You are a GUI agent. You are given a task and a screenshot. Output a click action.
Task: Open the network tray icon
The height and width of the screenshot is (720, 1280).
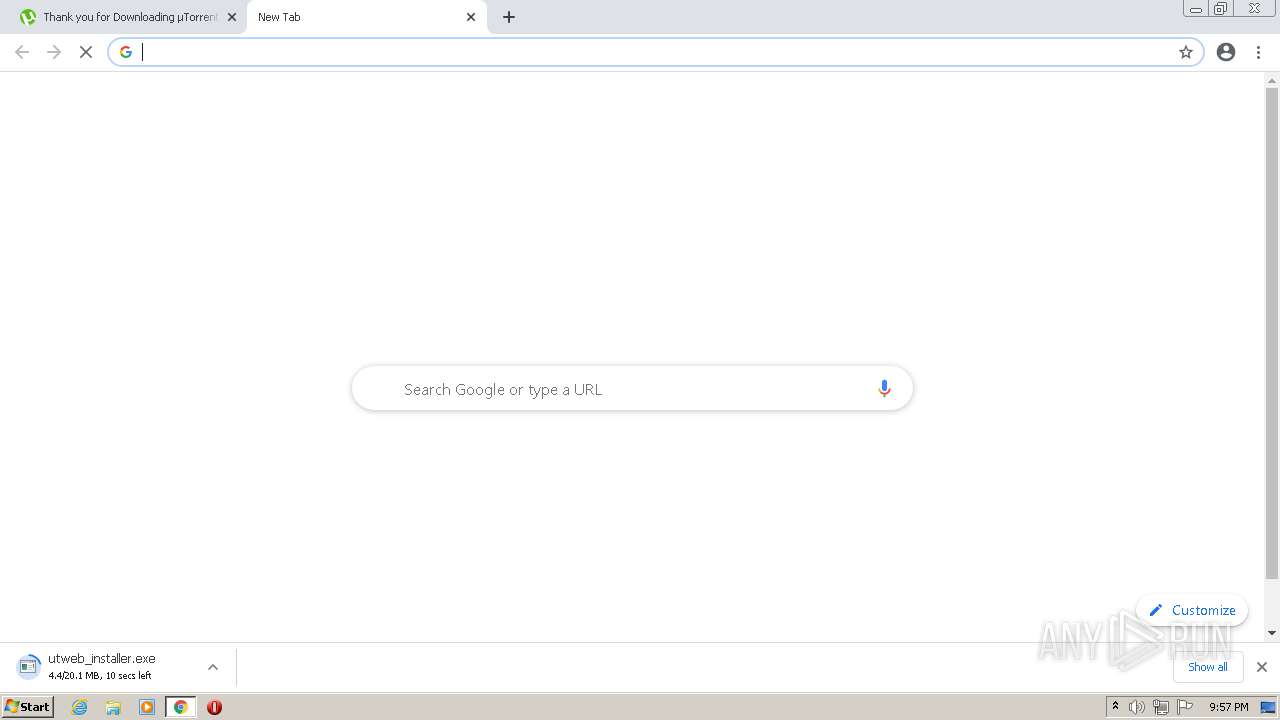pos(1161,707)
